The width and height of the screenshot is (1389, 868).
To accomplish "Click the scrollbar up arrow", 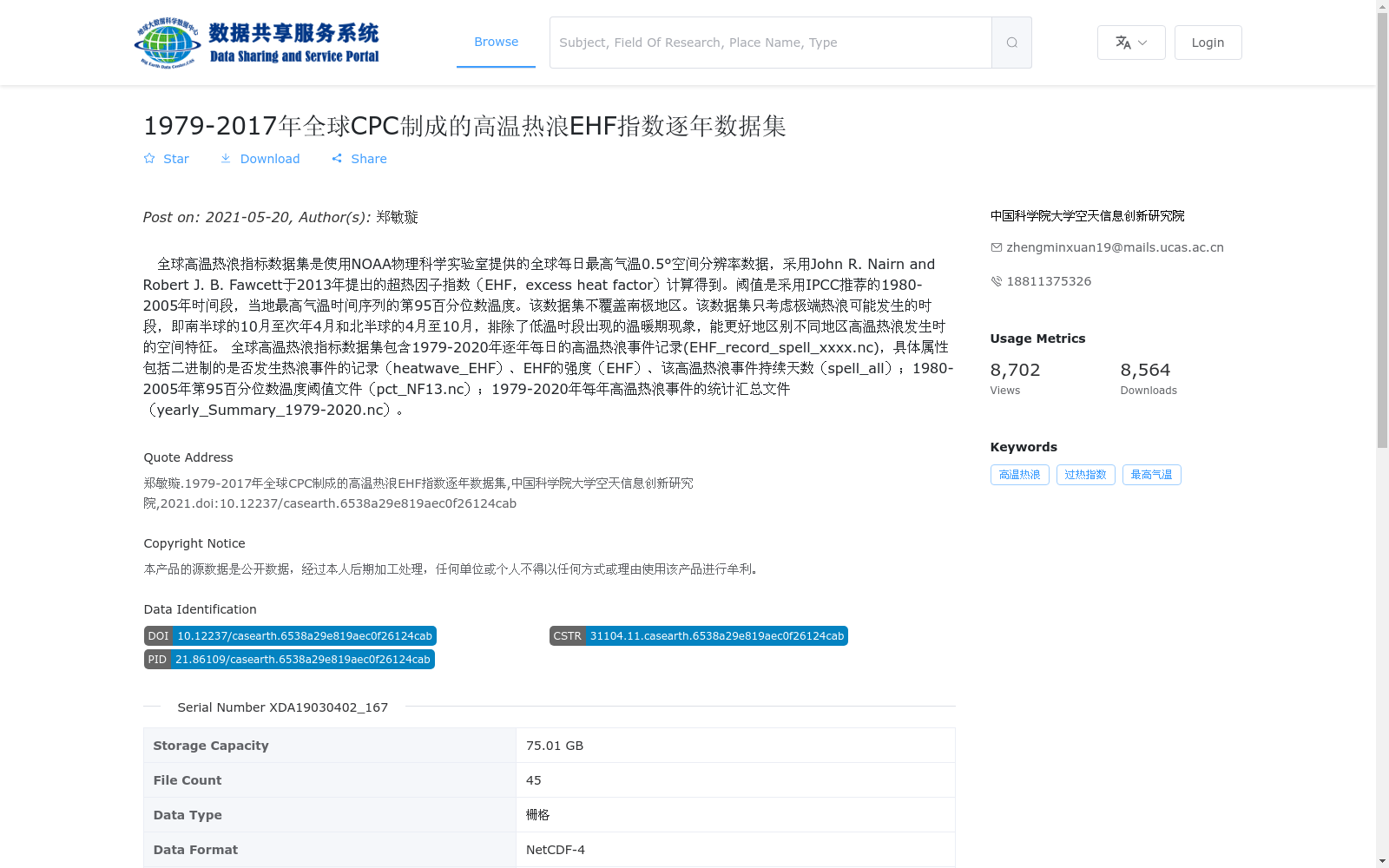I will pyautogui.click(x=1382, y=6).
